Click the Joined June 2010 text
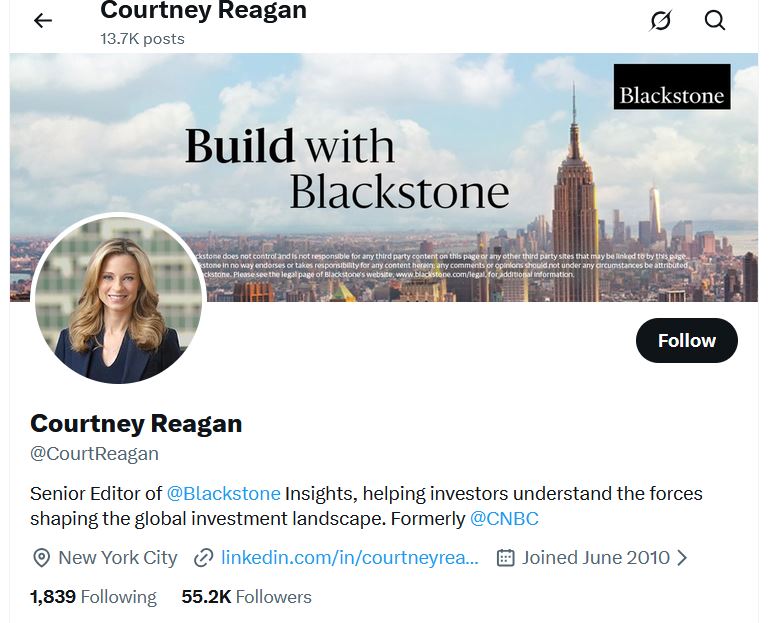Viewport: 777px width, 623px height. tap(595, 558)
